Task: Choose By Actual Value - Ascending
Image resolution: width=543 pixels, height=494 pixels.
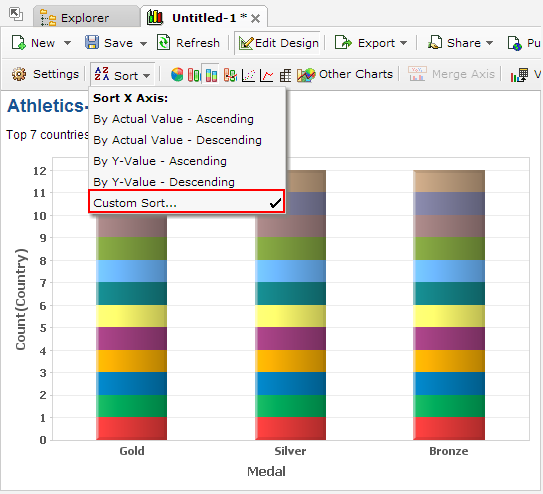Action: [x=173, y=119]
